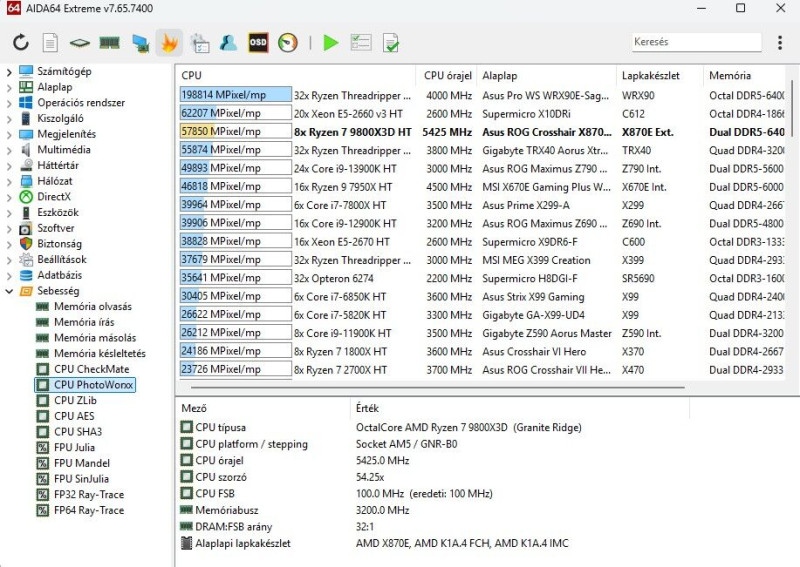Expand the Hálózat tree node
Viewport: 800px width, 567px height.
click(x=9, y=182)
